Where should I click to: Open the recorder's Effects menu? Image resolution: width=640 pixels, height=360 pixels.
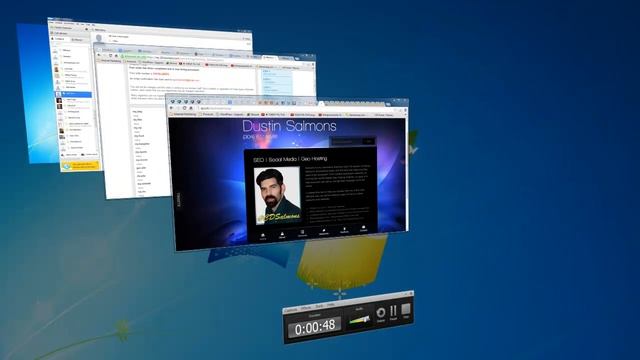(x=306, y=309)
